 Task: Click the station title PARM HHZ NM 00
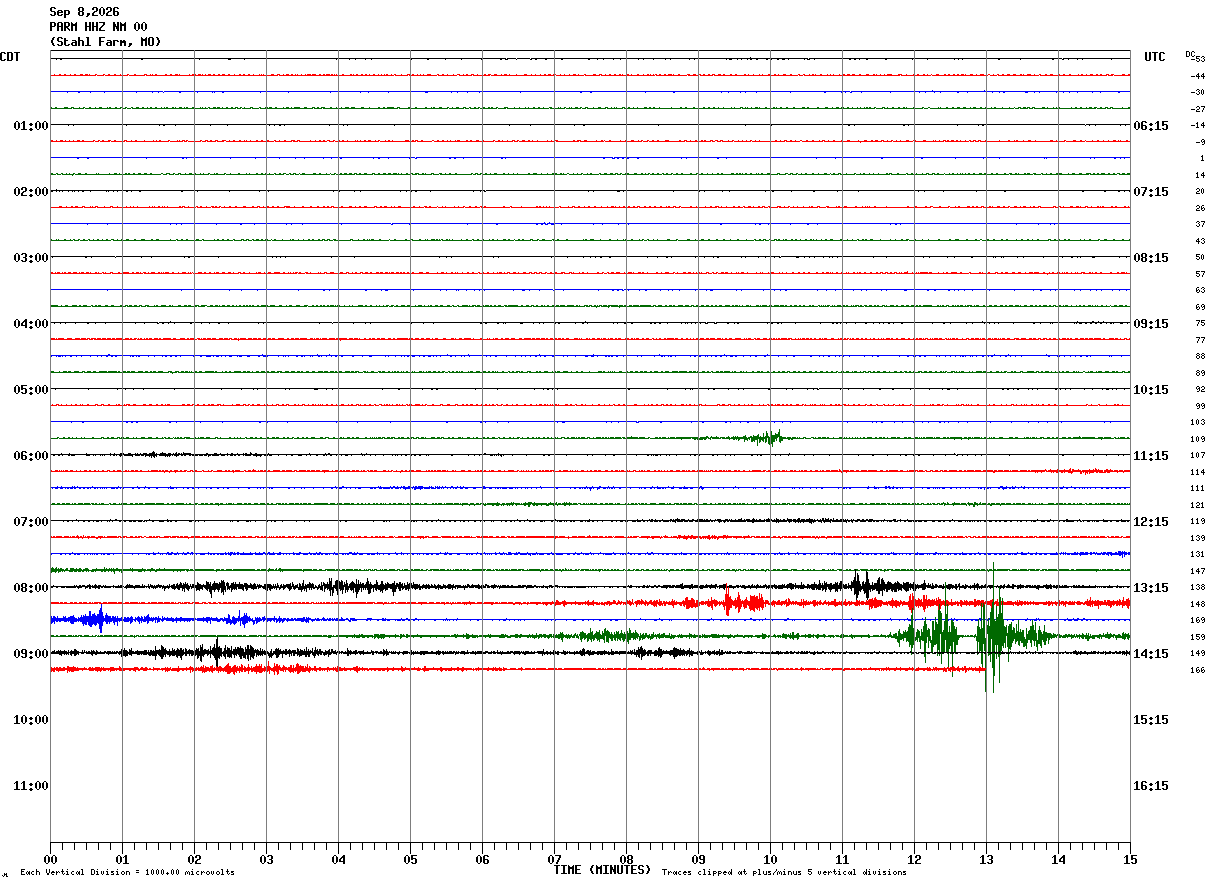coord(98,27)
